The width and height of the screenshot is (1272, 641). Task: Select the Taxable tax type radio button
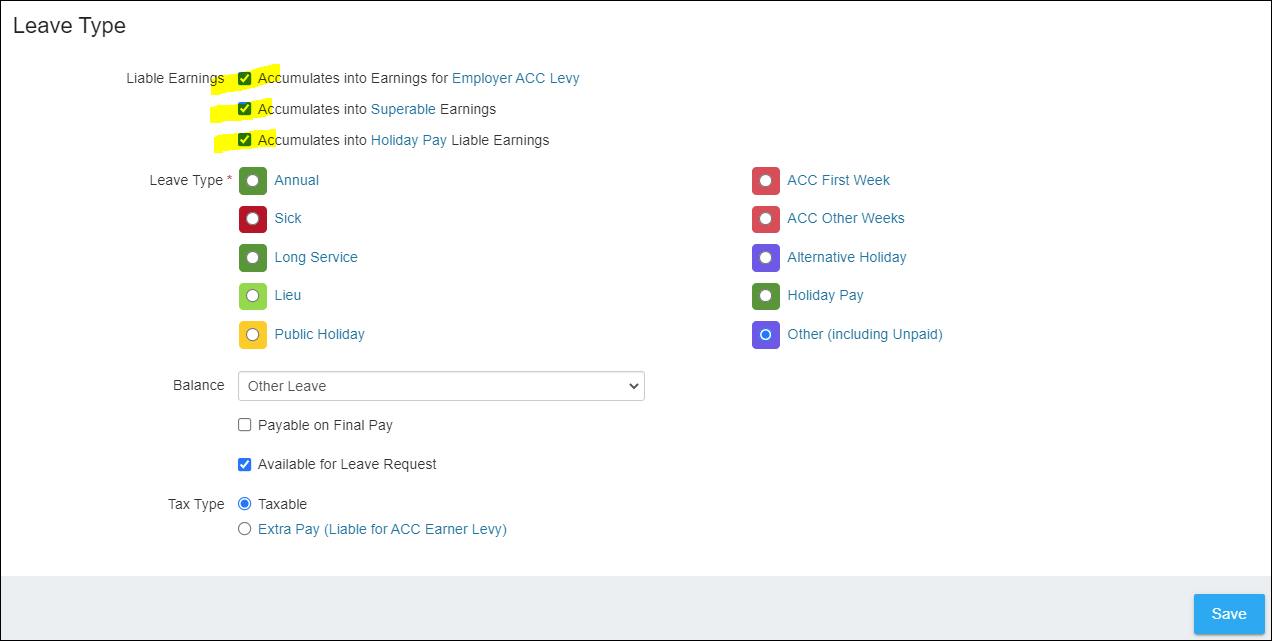point(245,504)
